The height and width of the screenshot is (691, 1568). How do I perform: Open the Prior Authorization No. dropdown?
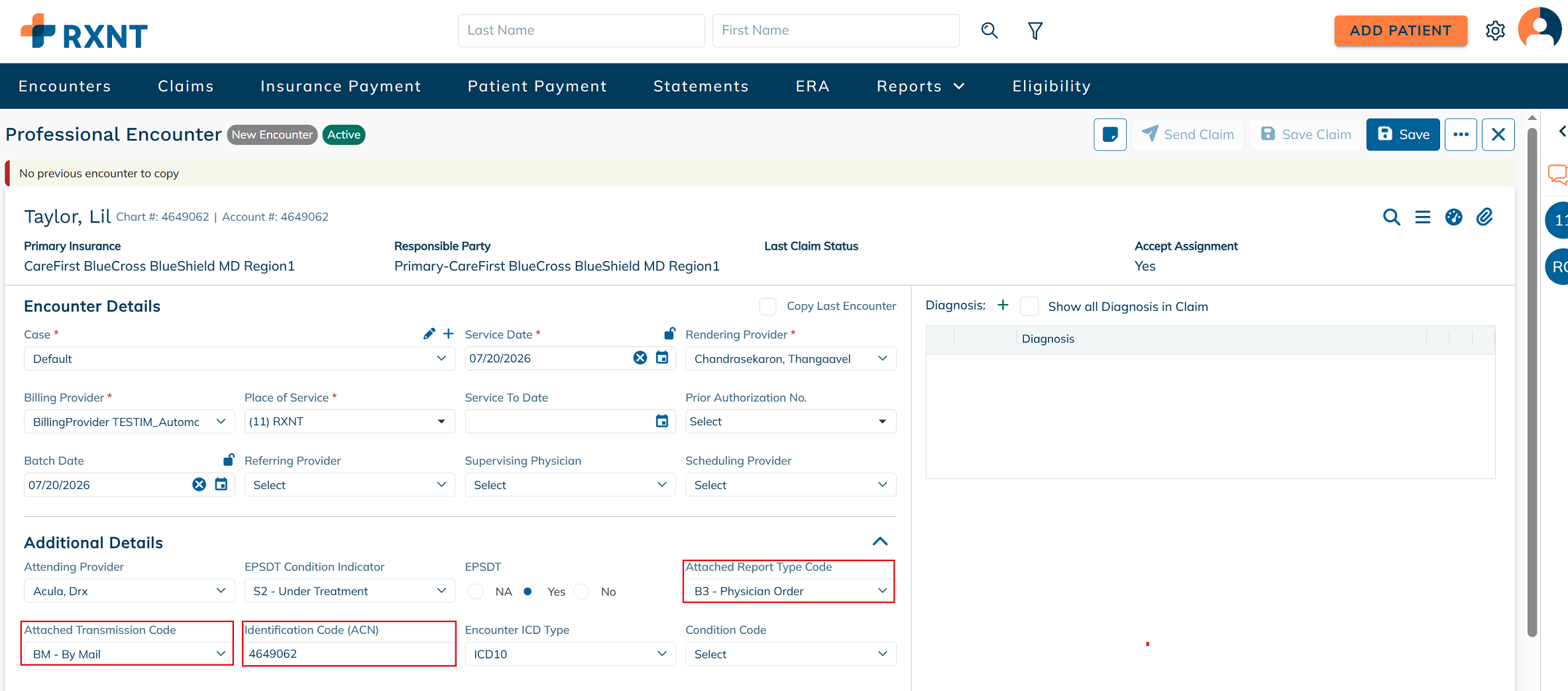point(790,422)
